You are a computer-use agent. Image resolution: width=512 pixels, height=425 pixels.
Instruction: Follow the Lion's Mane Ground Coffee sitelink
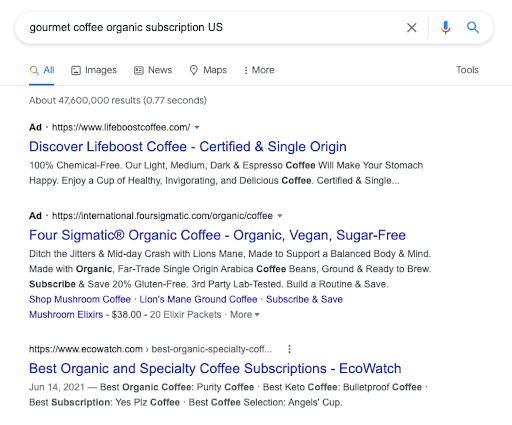click(198, 299)
